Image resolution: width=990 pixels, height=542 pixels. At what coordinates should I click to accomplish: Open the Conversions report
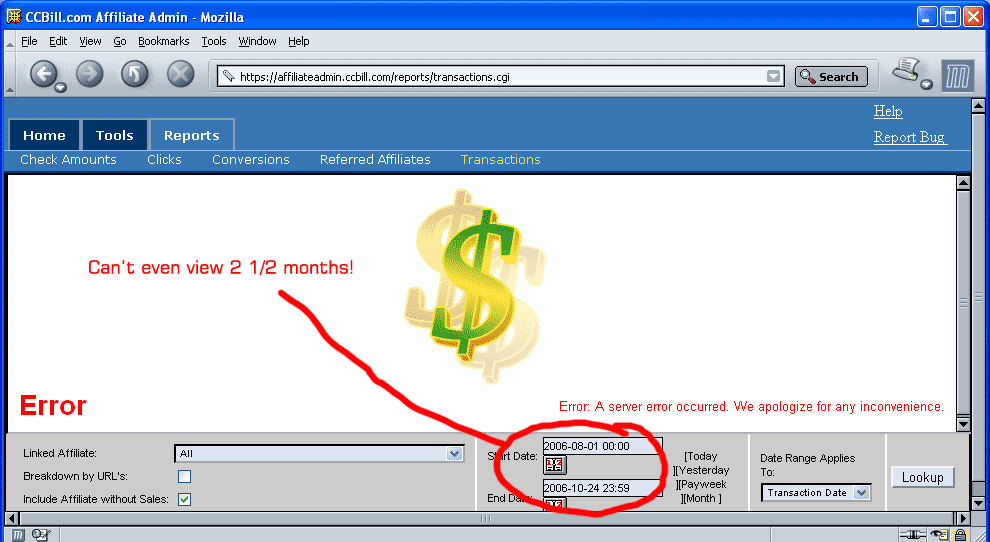[251, 160]
